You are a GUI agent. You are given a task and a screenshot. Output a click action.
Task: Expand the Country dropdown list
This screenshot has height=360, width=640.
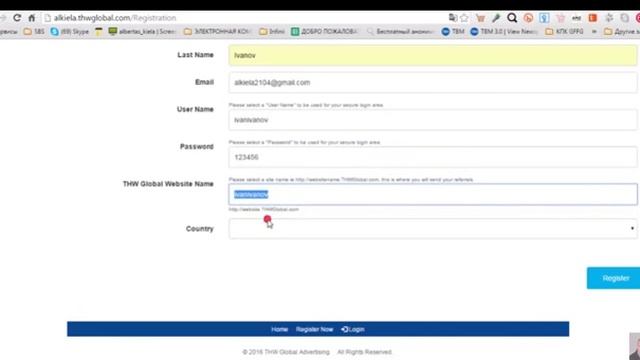pos(433,229)
